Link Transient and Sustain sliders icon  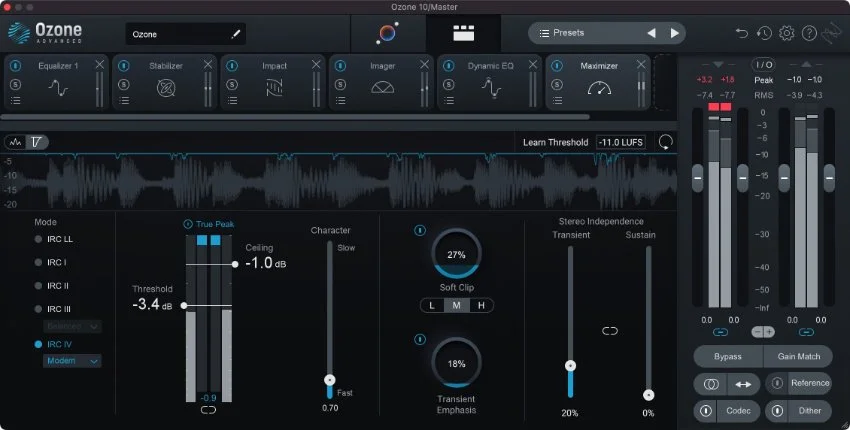[610, 331]
